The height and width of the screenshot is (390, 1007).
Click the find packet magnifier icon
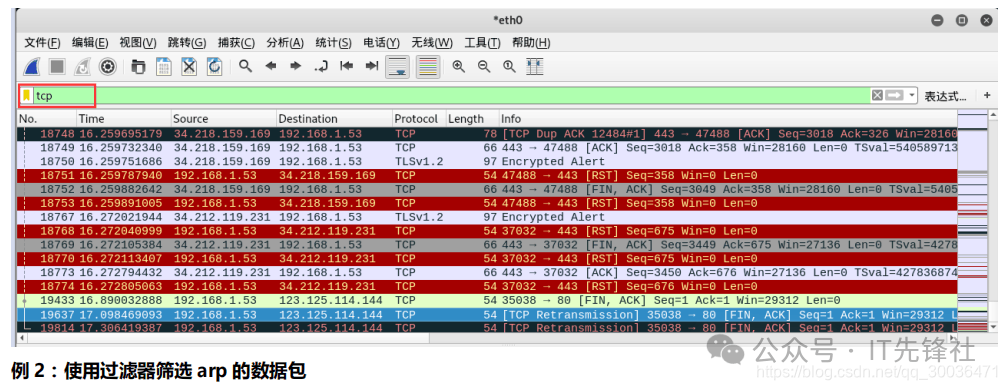pos(245,66)
